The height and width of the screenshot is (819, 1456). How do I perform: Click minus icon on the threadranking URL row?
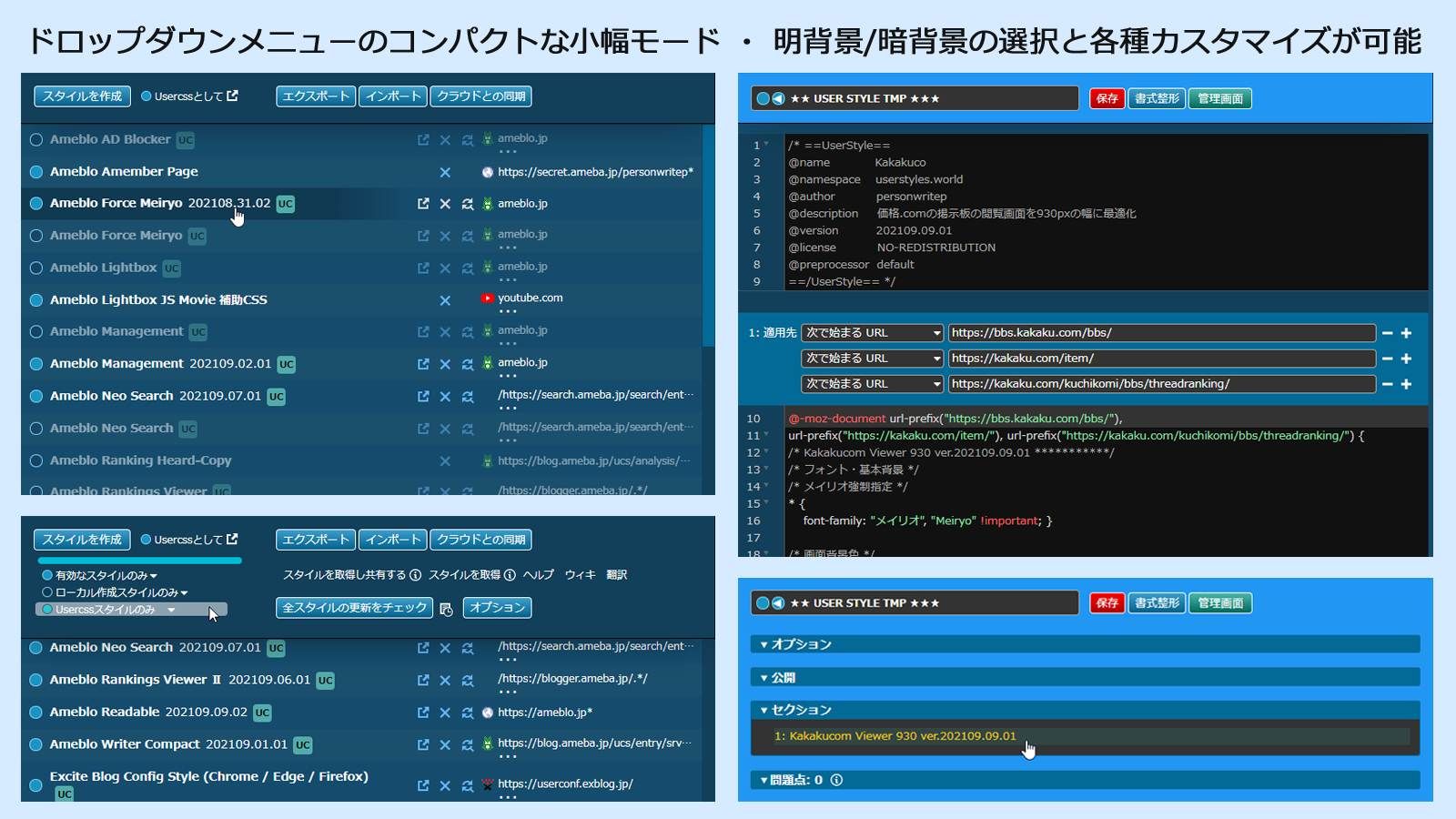point(1387,384)
